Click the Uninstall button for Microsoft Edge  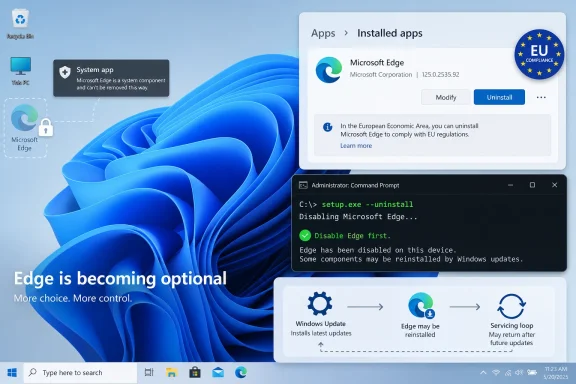click(499, 97)
